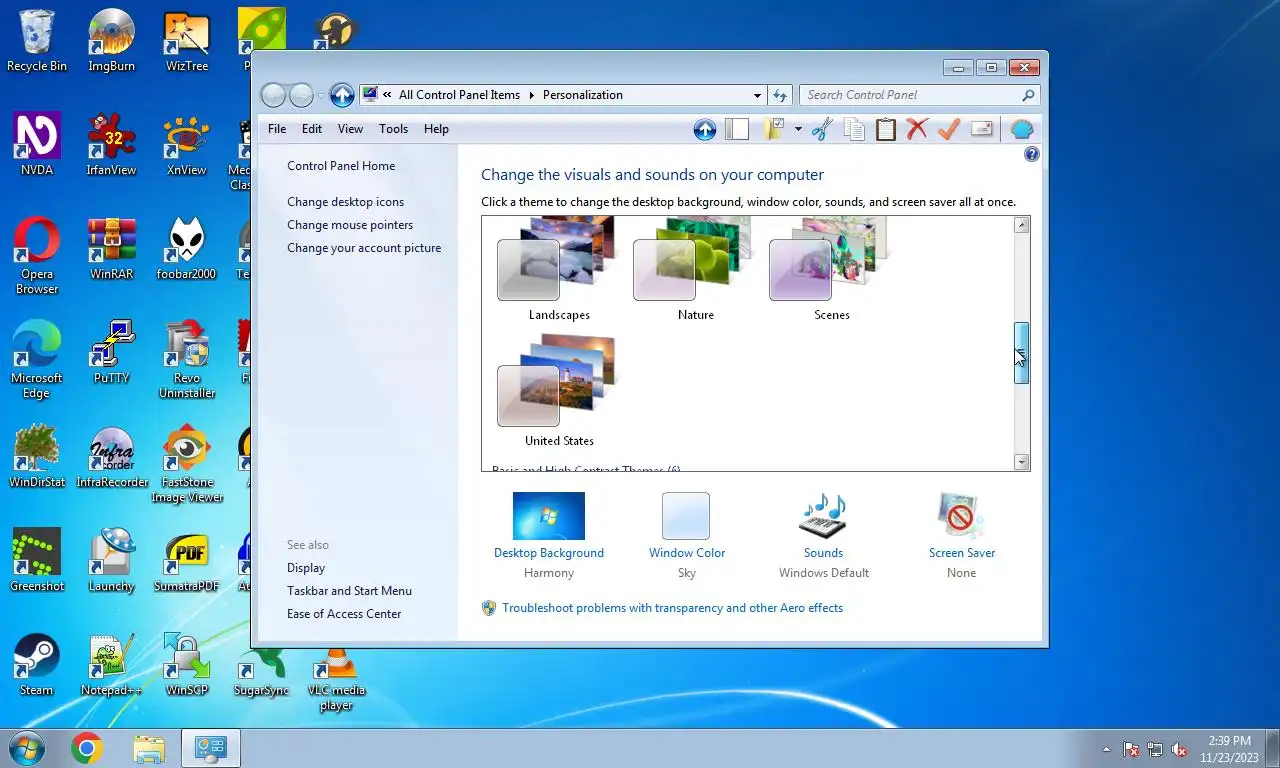The width and height of the screenshot is (1280, 768).
Task: Open NVDA desktop shortcut
Action: (37, 145)
